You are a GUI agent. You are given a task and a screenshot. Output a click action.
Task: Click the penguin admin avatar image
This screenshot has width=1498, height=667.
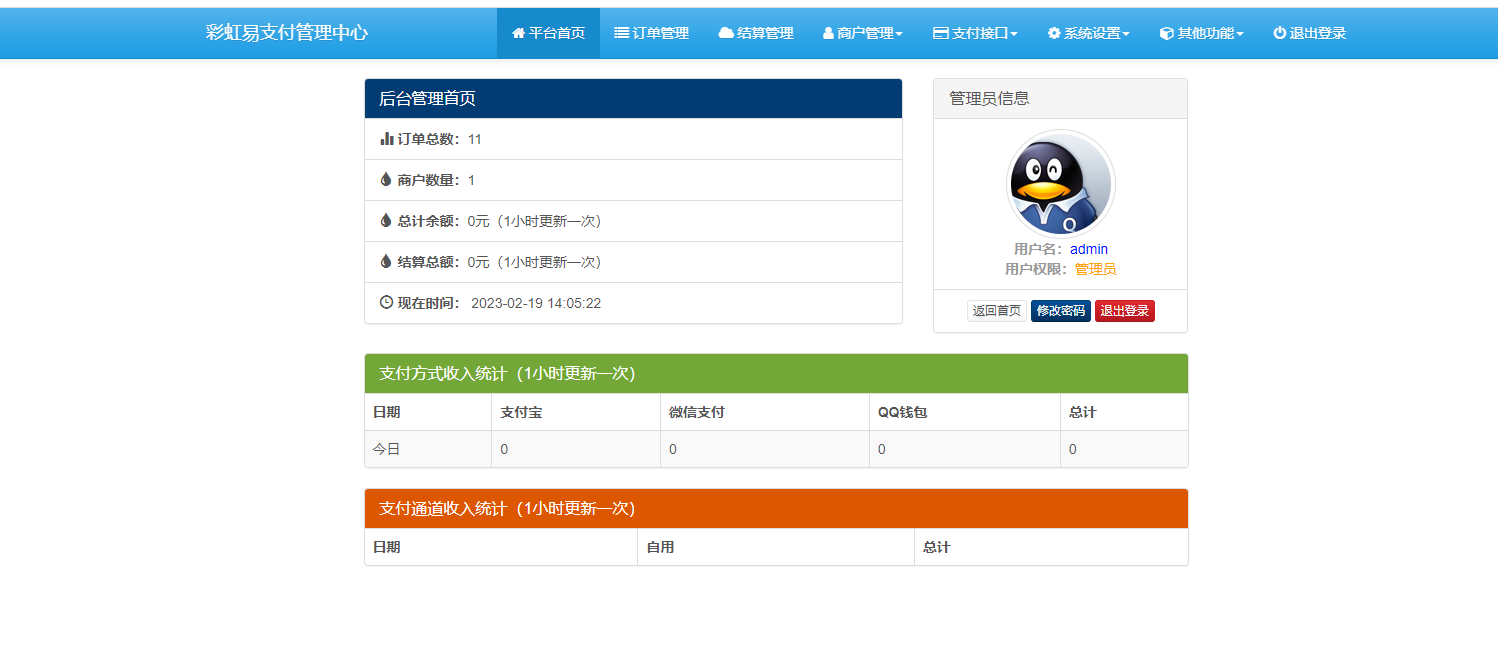tap(1060, 184)
